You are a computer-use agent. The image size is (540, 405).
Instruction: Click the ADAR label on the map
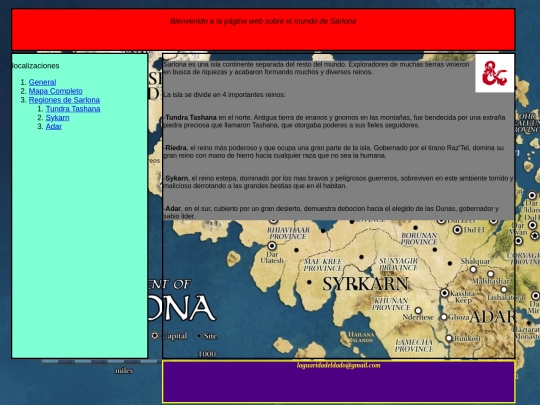point(492,317)
